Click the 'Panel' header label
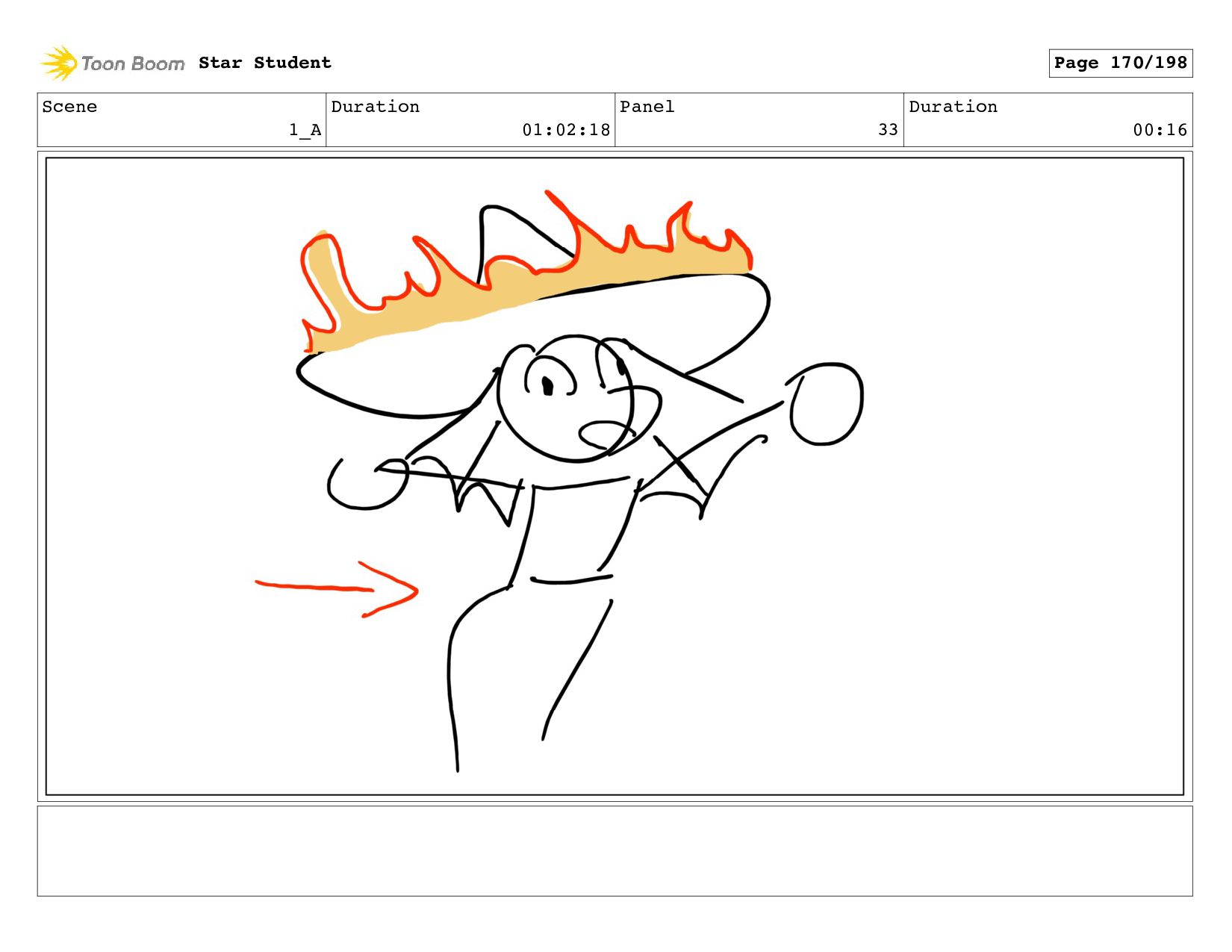The image size is (1232, 952). point(647,107)
